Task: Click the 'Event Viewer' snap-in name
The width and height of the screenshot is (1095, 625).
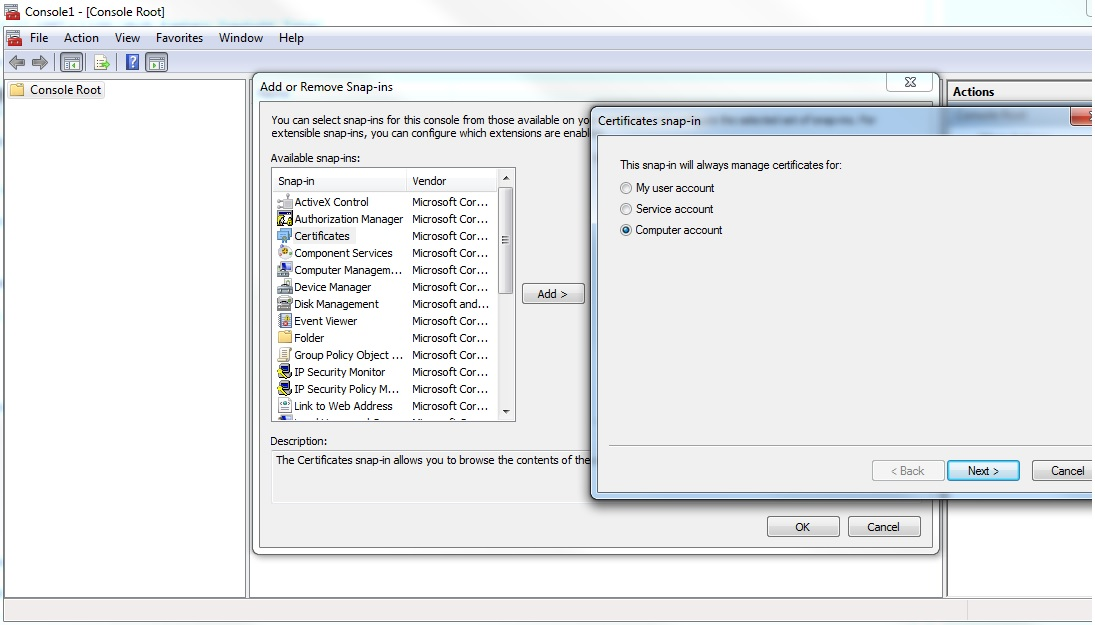Action: coord(325,321)
